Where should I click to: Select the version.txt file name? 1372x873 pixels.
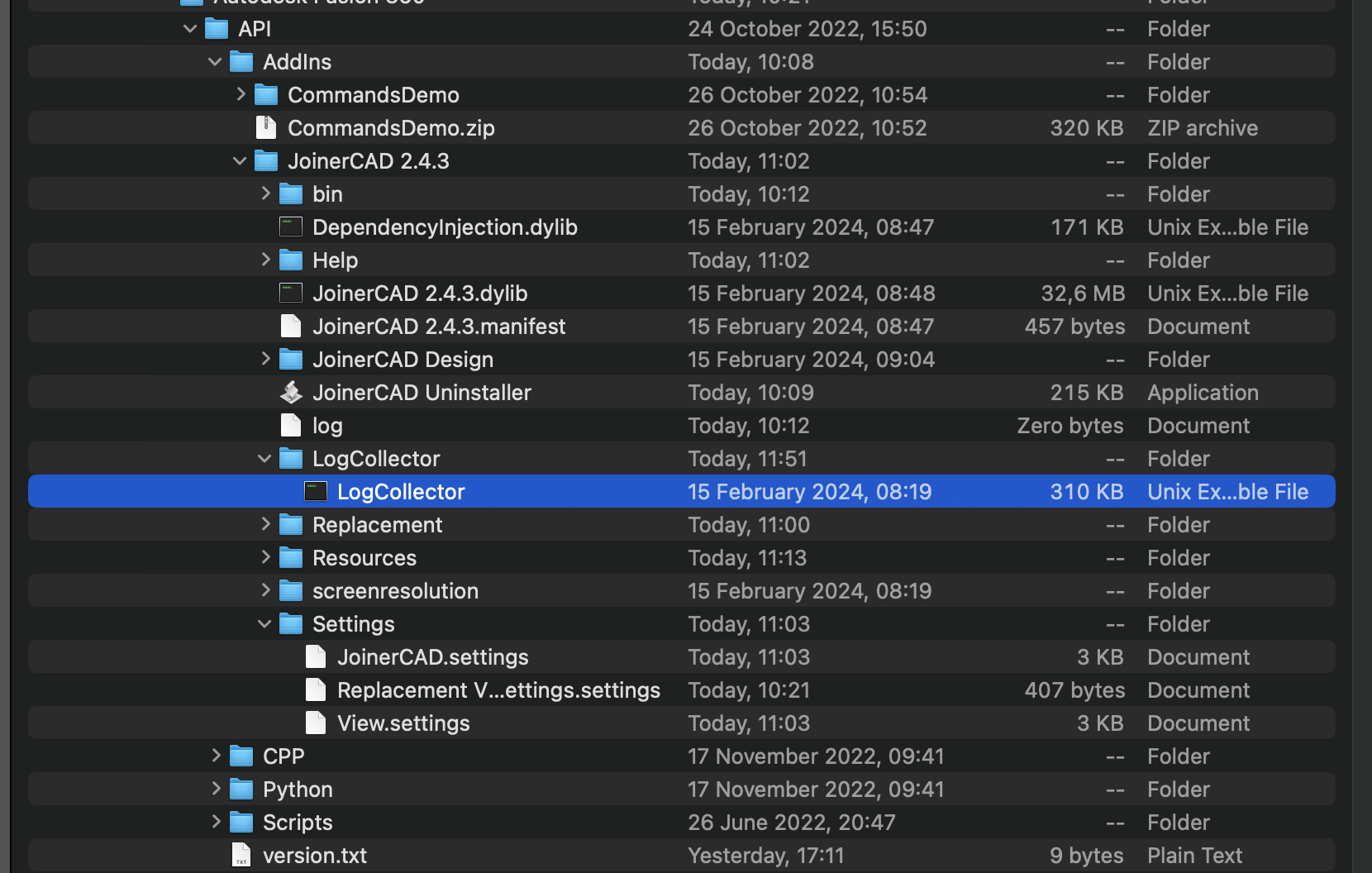(x=315, y=856)
